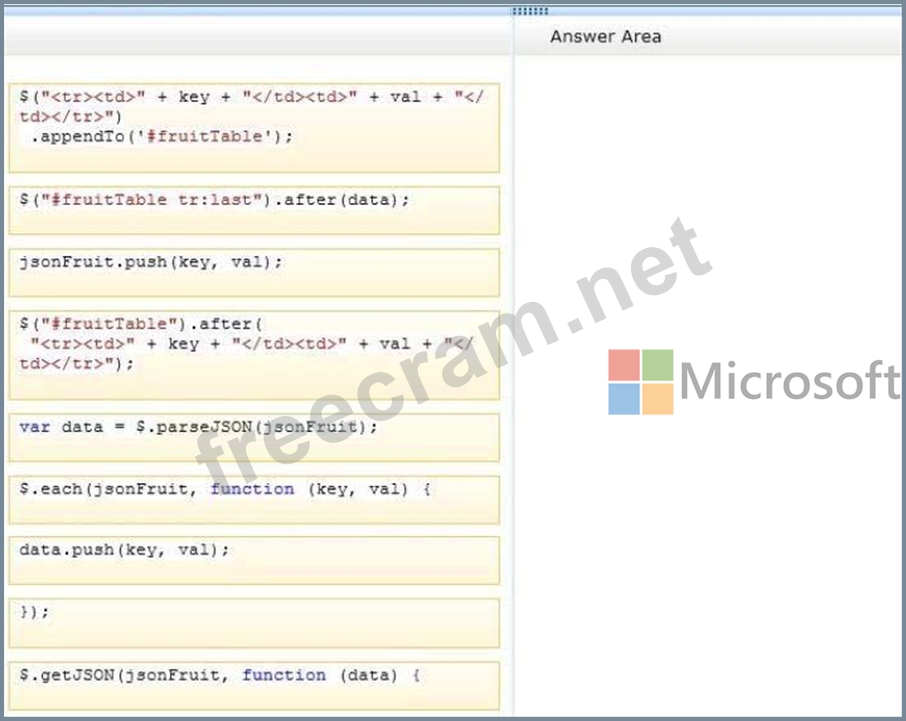This screenshot has height=721, width=906.
Task: Choose the closing }); code block
Action: [254, 623]
